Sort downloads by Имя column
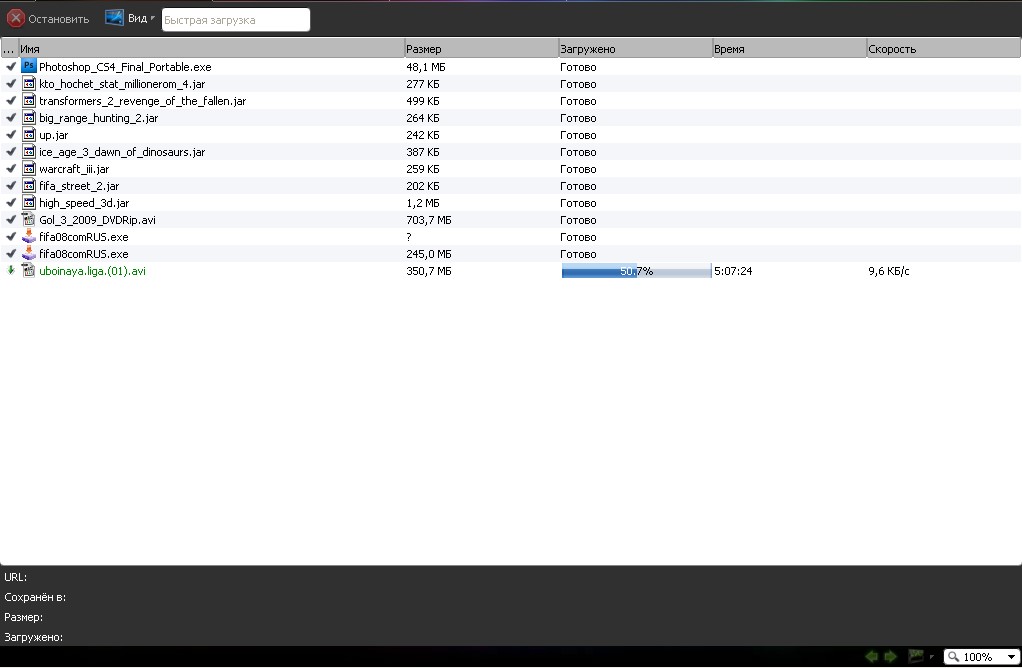 click(x=211, y=49)
